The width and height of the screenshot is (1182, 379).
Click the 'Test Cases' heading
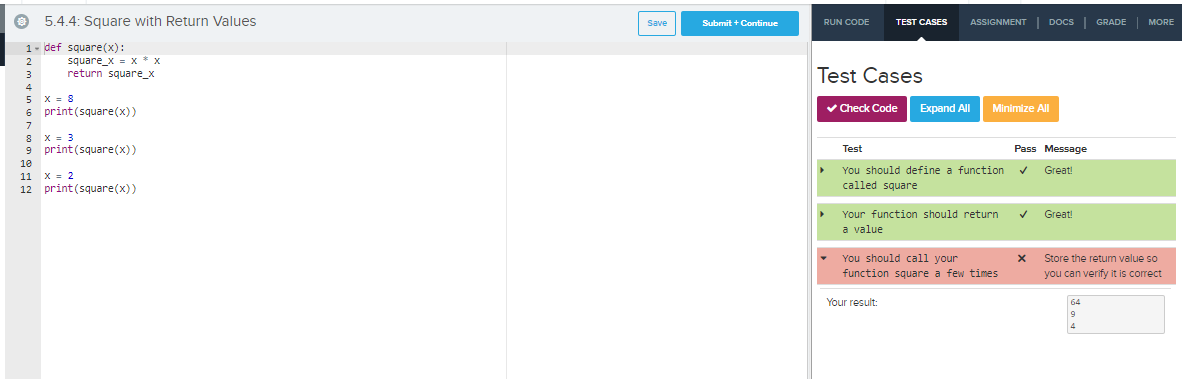tap(870, 76)
